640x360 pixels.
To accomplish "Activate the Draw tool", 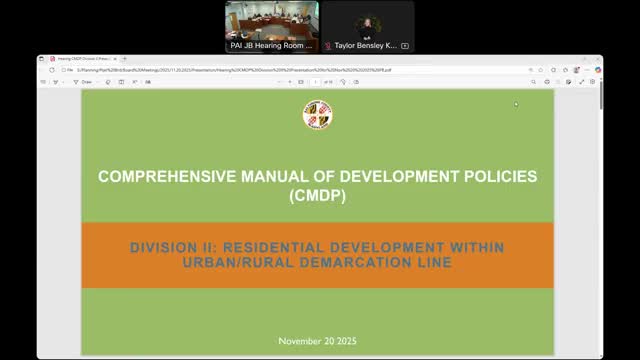I will 83,82.
